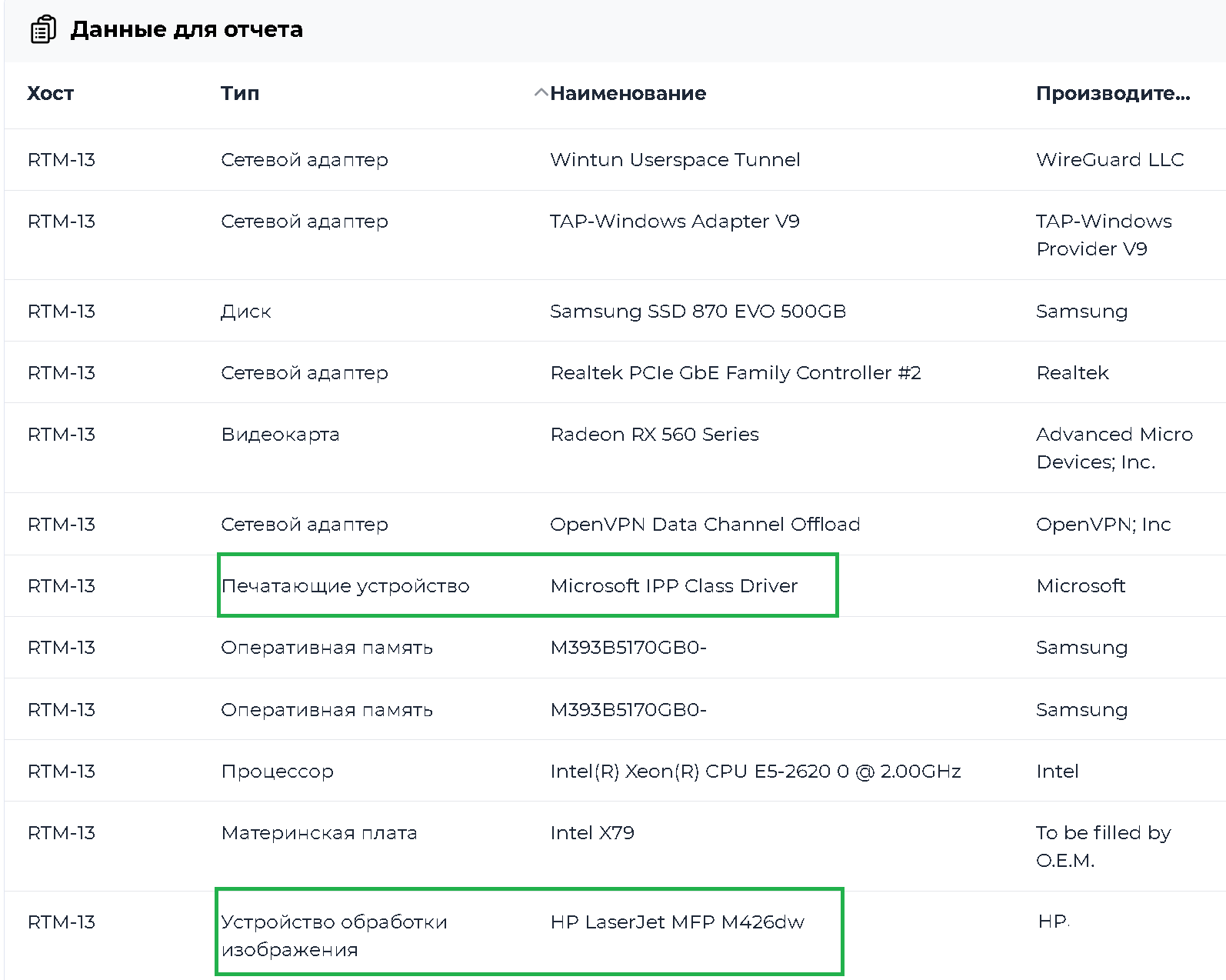Click the report data clipboard icon

coord(43,30)
